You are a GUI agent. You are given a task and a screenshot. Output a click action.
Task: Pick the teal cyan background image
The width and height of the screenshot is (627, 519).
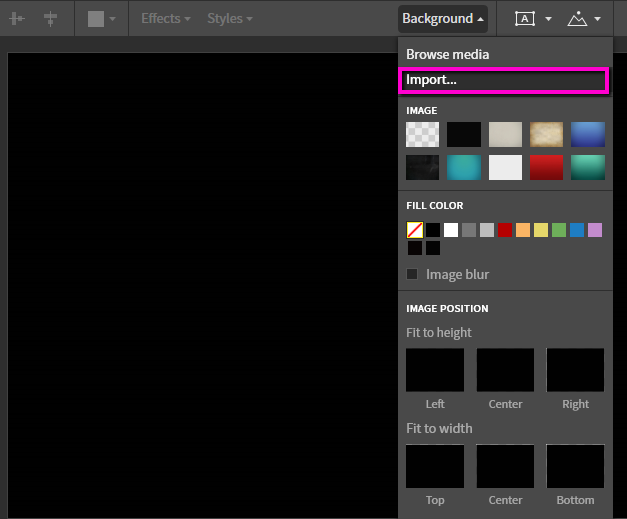464,167
